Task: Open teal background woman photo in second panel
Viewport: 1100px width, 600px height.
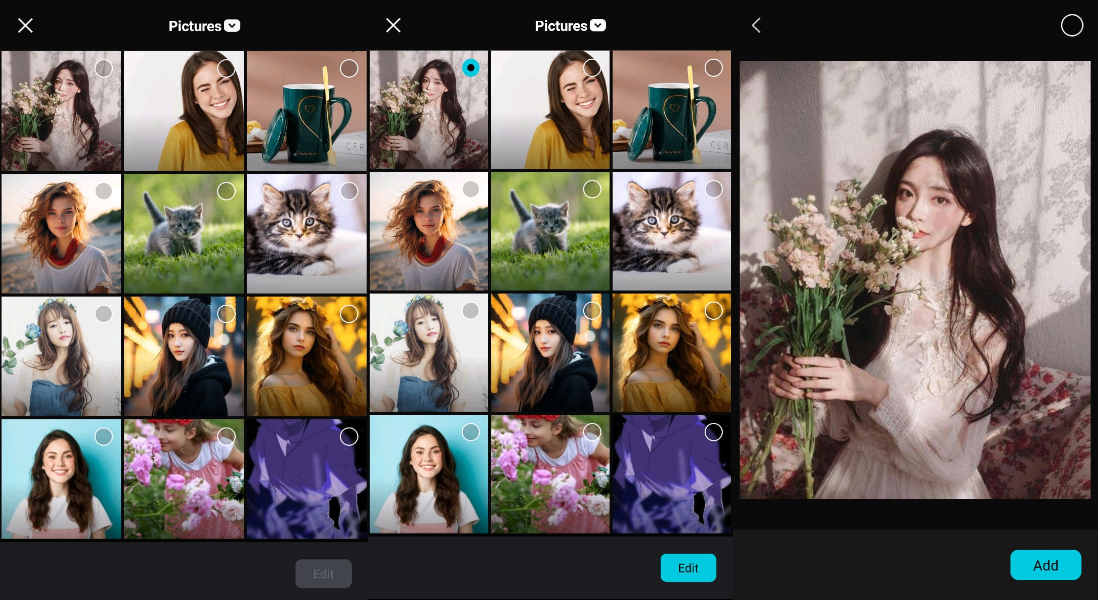Action: [x=429, y=474]
